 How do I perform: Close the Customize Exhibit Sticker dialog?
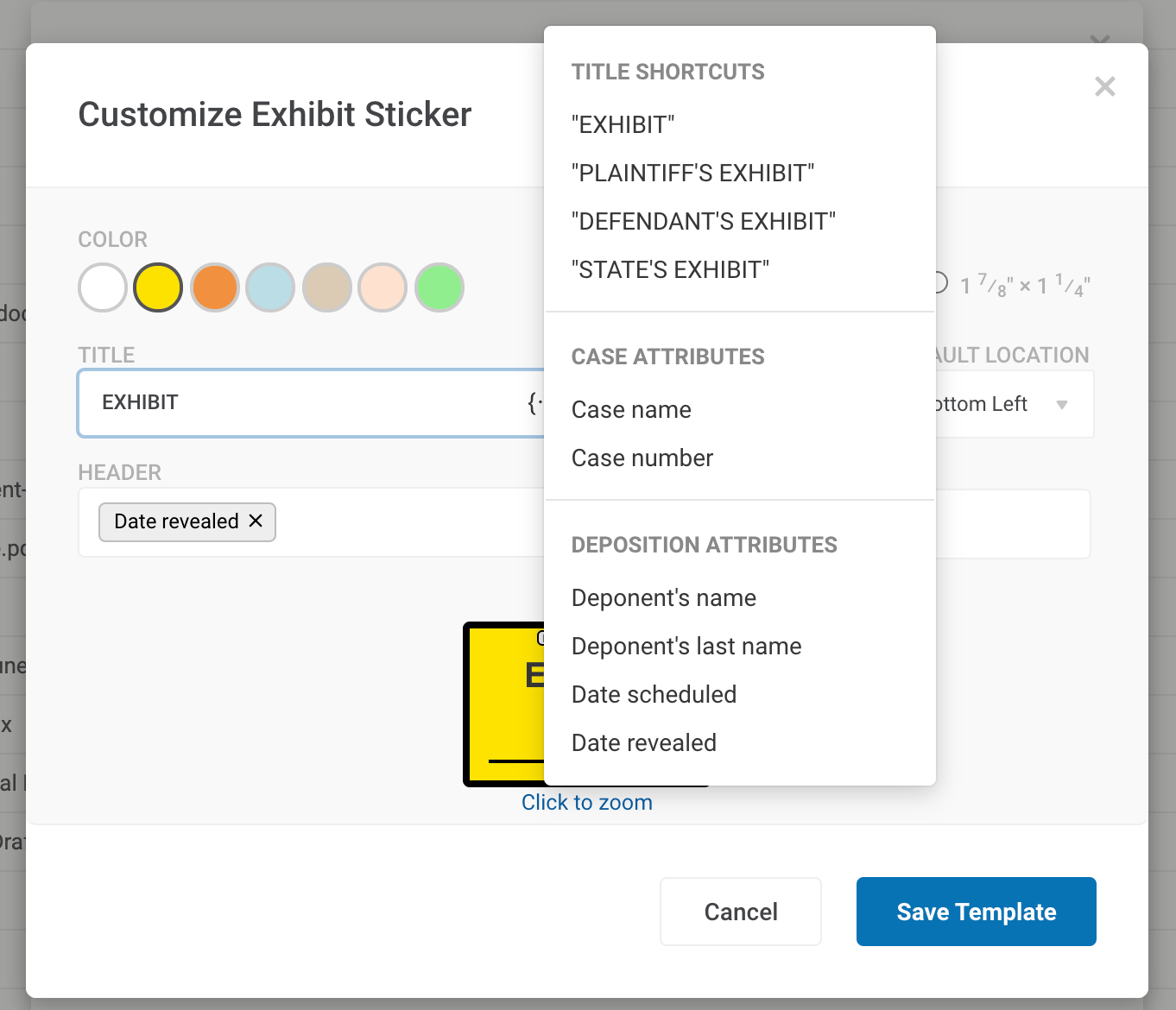pos(1104,86)
